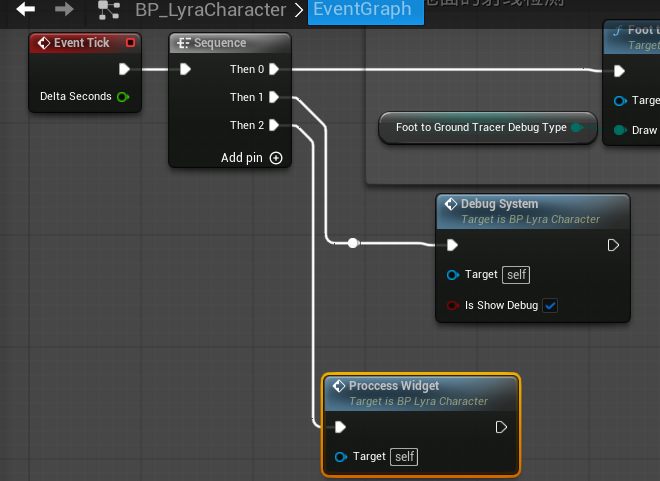Click the diamond icon on Event Tick header
Screen dimensions: 660x481
pos(44,43)
